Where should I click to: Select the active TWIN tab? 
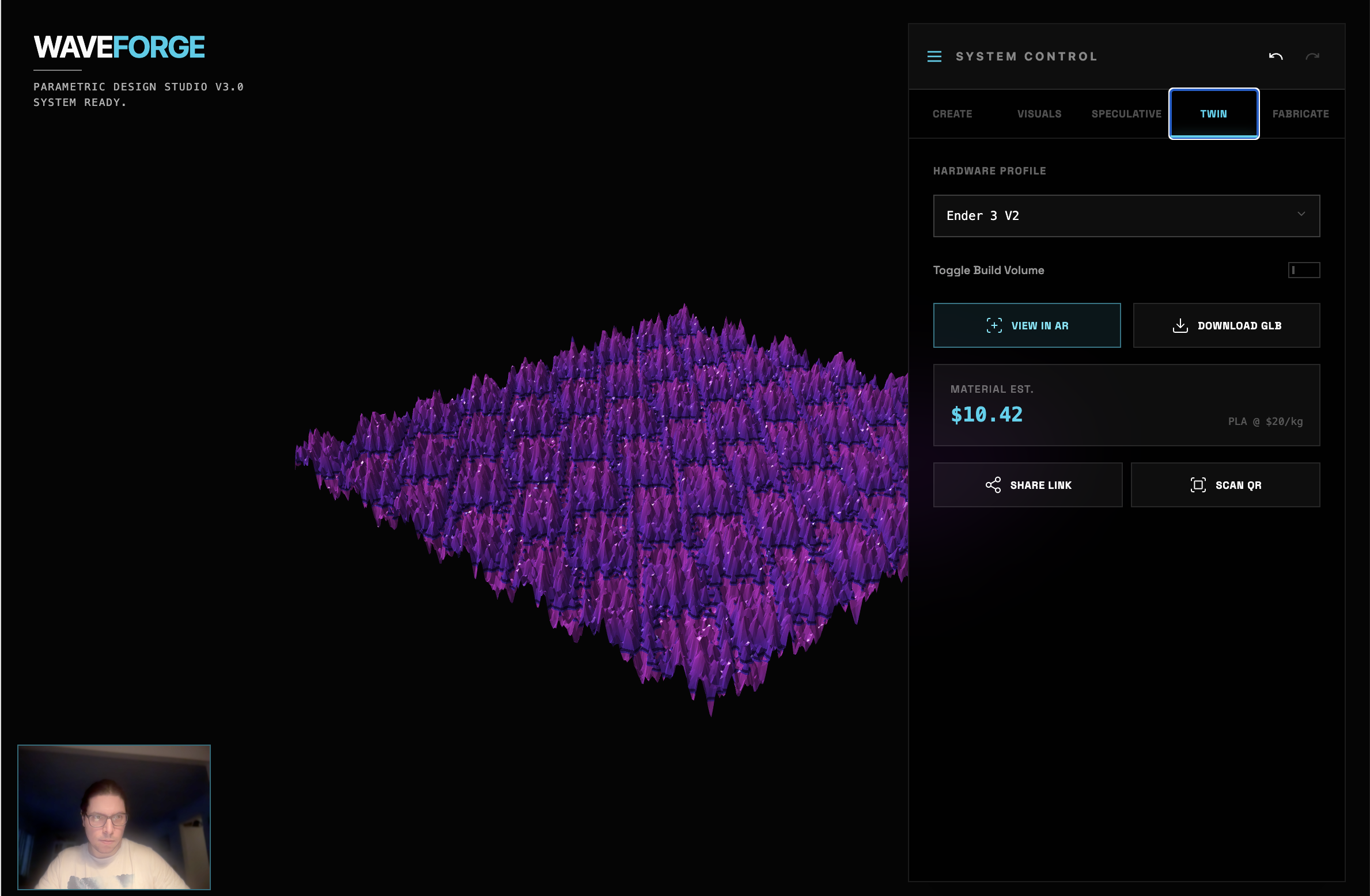coord(1213,114)
